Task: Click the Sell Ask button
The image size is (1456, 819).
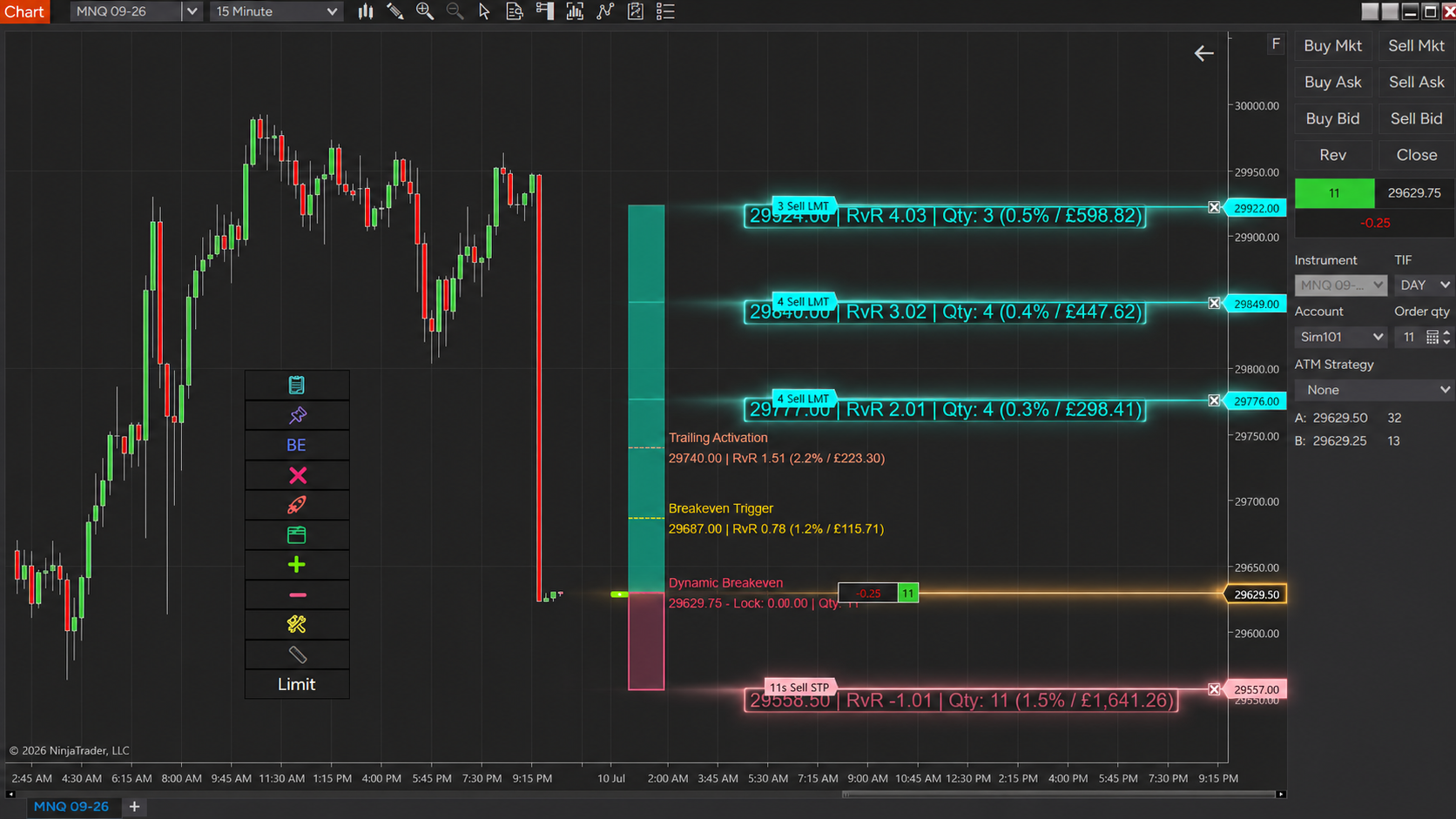Action: click(x=1416, y=82)
